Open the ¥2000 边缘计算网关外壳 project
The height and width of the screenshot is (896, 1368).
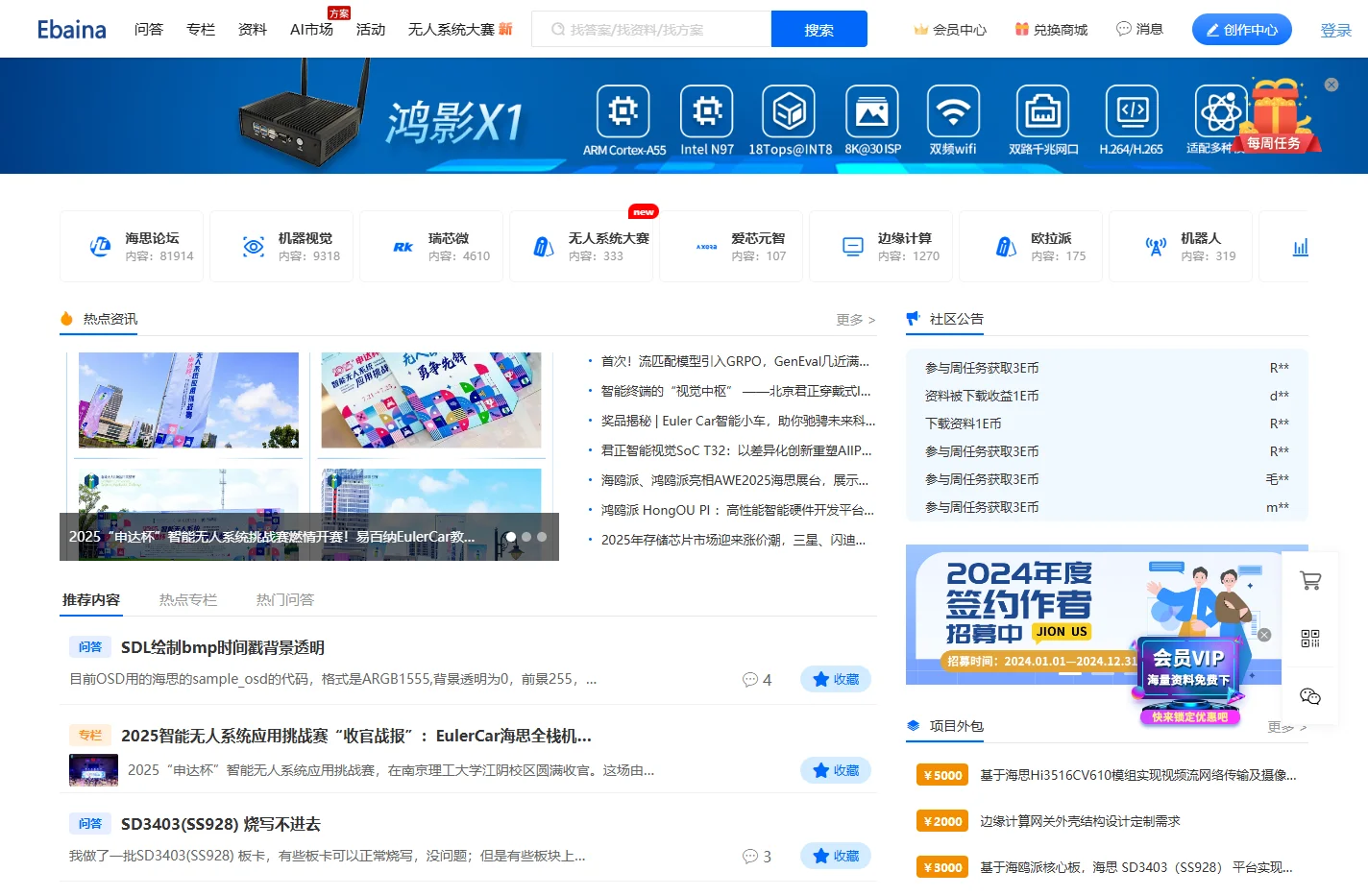[1080, 821]
